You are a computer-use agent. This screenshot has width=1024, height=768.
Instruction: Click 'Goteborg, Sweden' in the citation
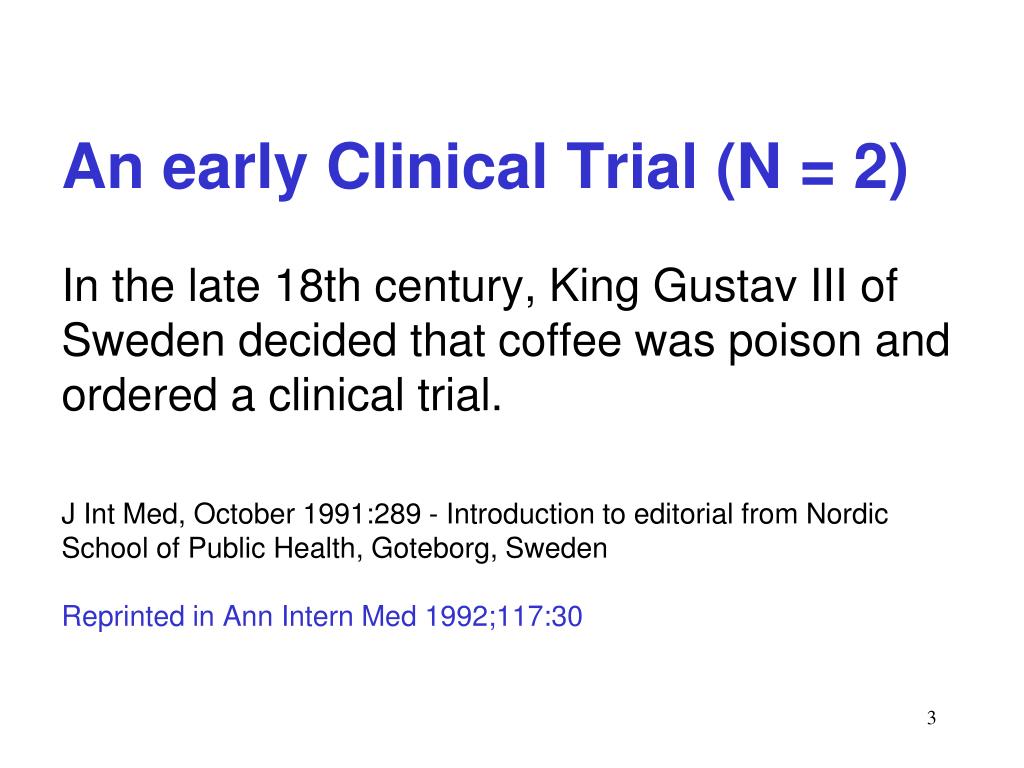489,549
